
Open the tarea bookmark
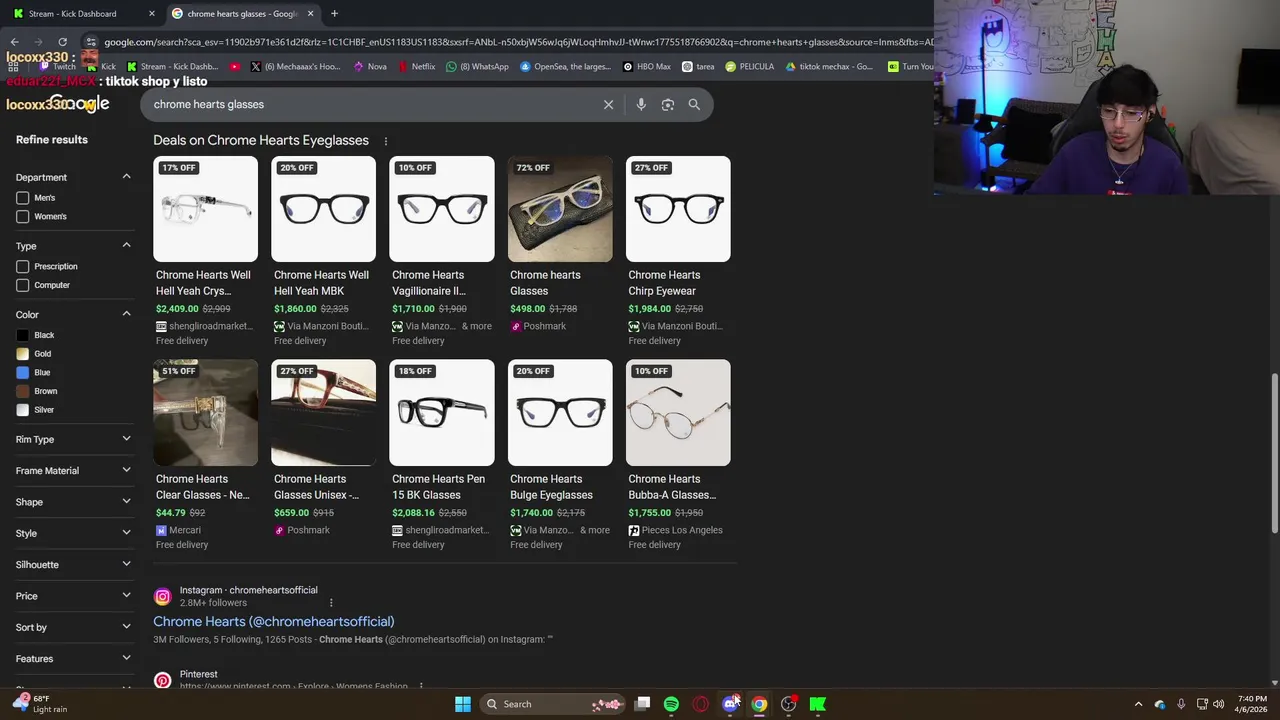[x=698, y=67]
